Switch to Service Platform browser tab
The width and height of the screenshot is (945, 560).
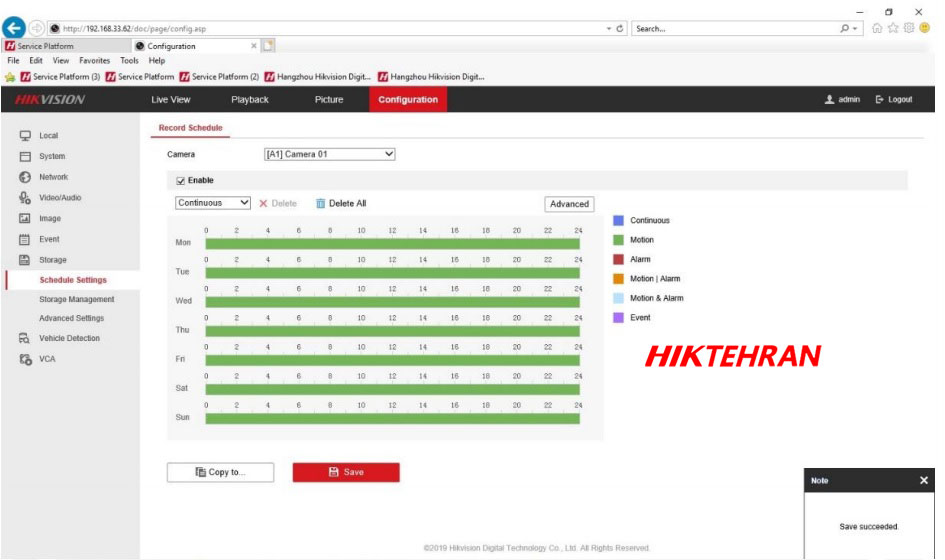click(x=66, y=46)
